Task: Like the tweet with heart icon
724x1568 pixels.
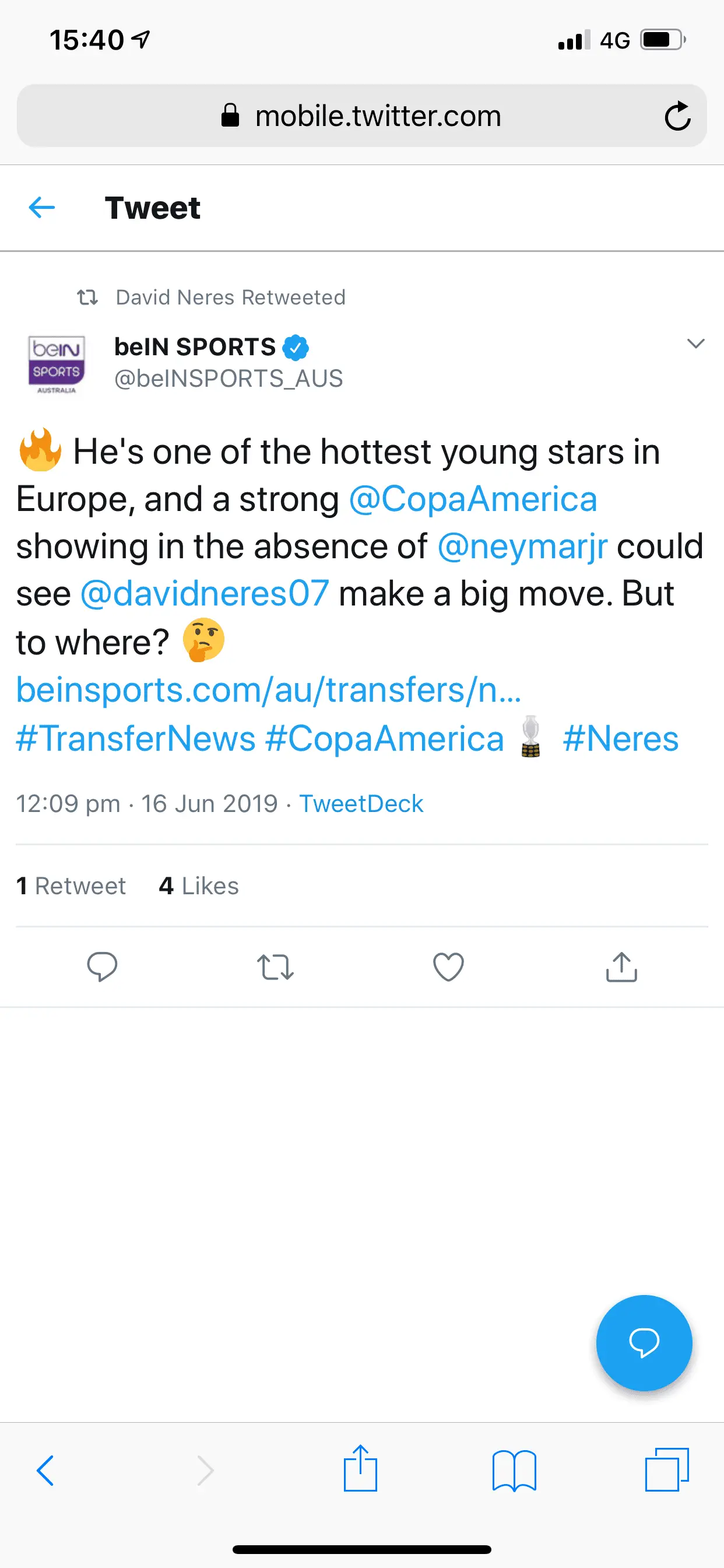Action: tap(448, 967)
